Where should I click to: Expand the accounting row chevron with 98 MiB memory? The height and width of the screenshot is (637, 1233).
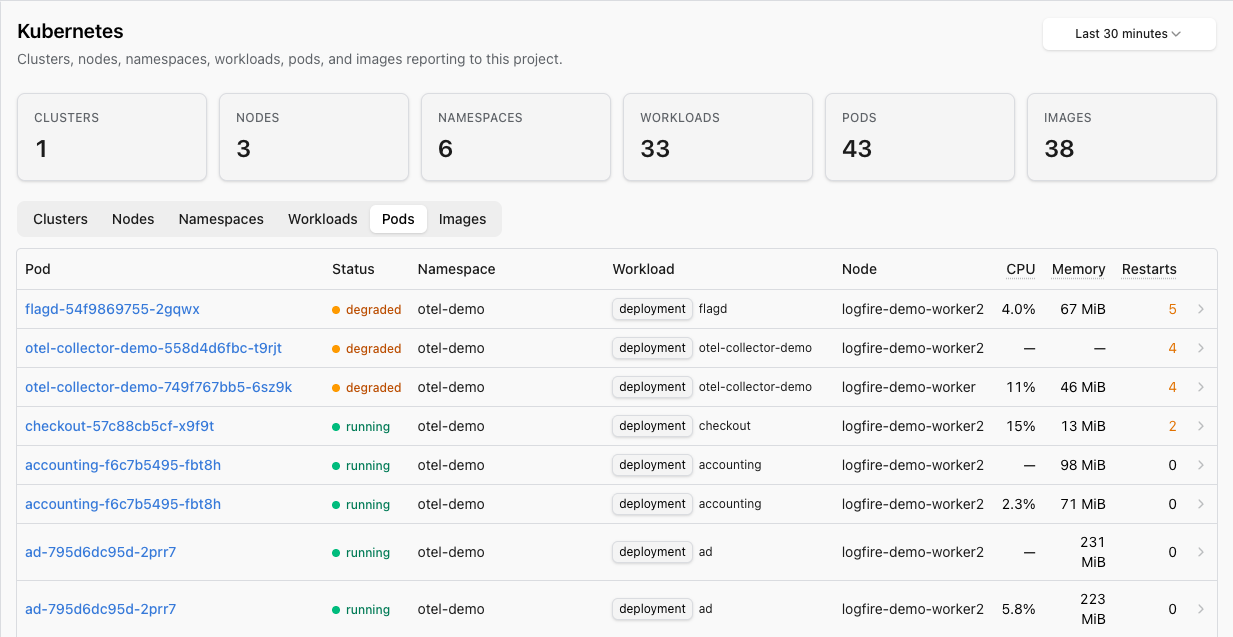1201,465
